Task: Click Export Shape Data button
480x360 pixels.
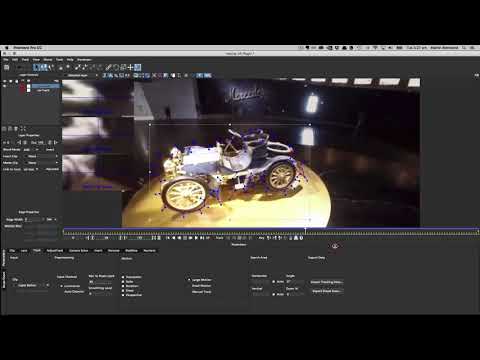Action: [327, 291]
